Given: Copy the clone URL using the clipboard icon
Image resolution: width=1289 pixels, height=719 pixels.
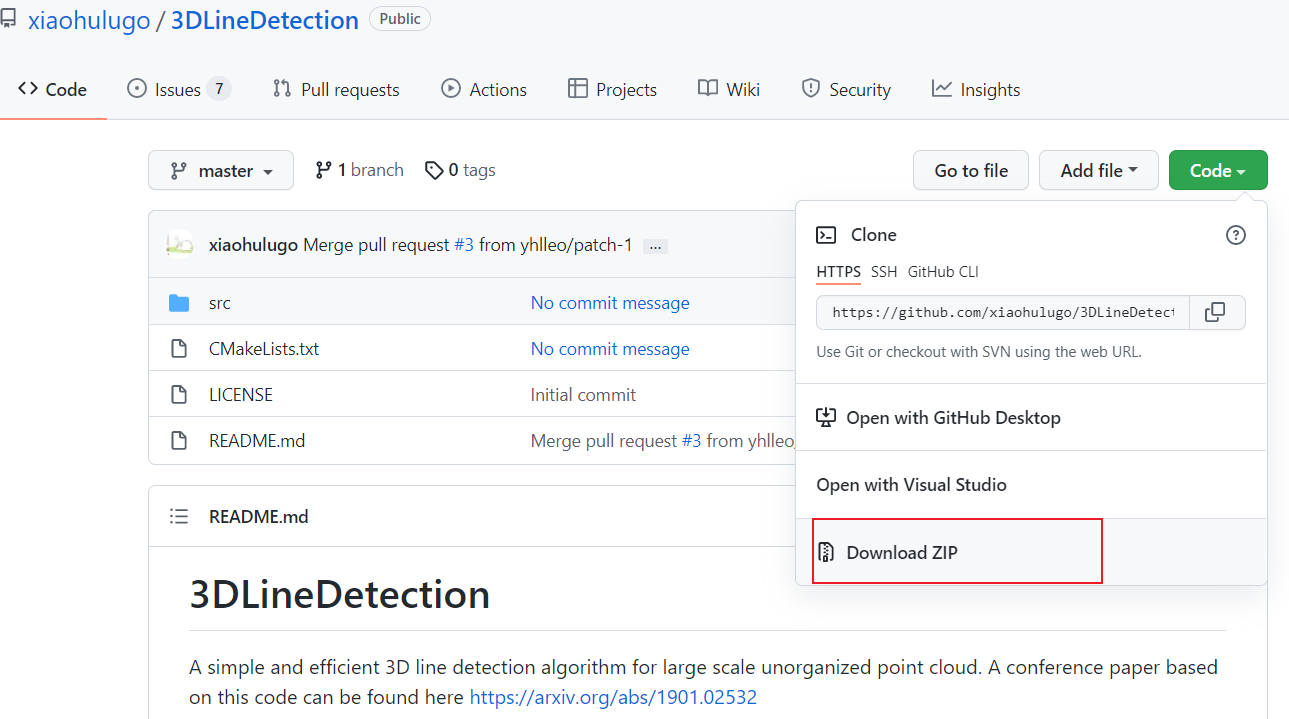Looking at the screenshot, I should (1216, 312).
